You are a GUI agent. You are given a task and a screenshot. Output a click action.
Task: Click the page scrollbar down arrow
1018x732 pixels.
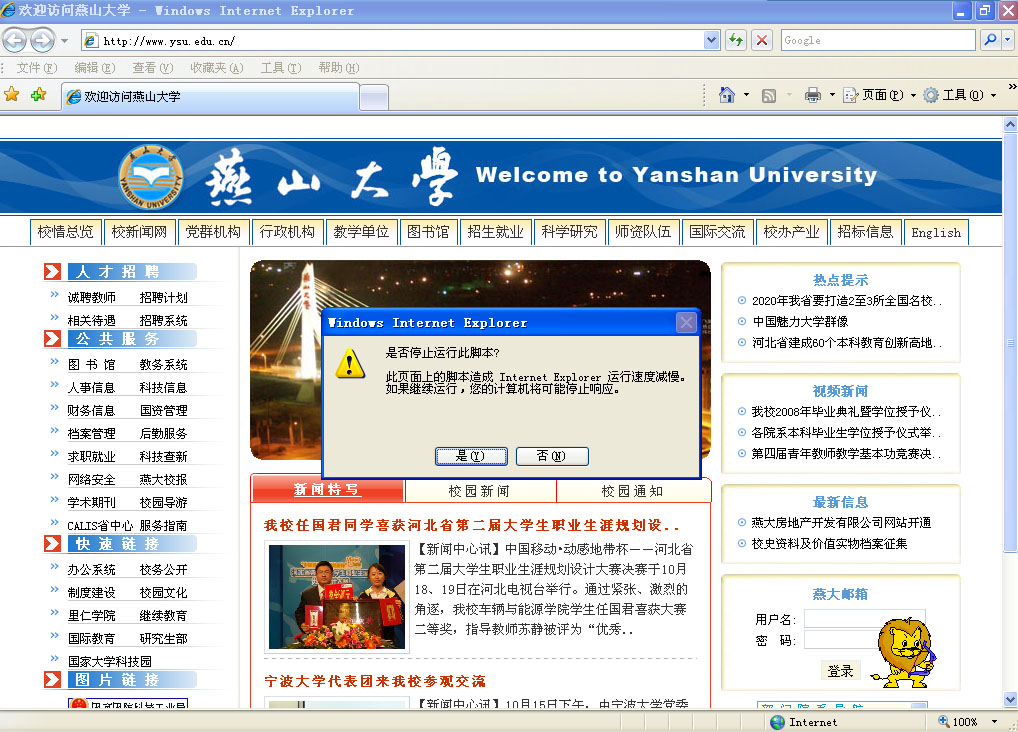(1010, 700)
